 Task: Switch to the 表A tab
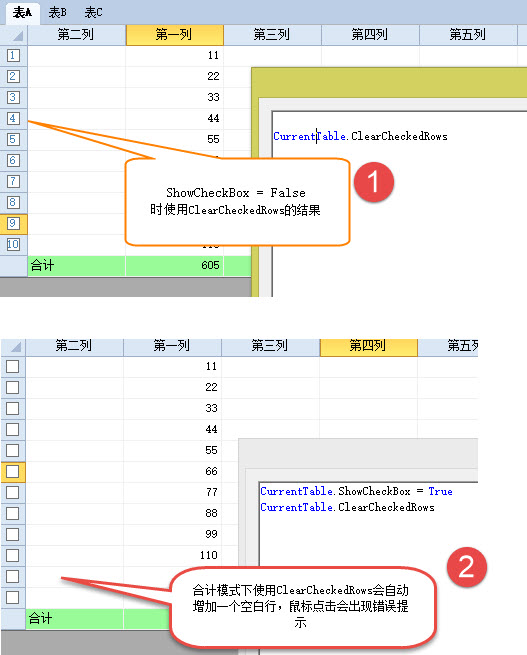pos(22,13)
